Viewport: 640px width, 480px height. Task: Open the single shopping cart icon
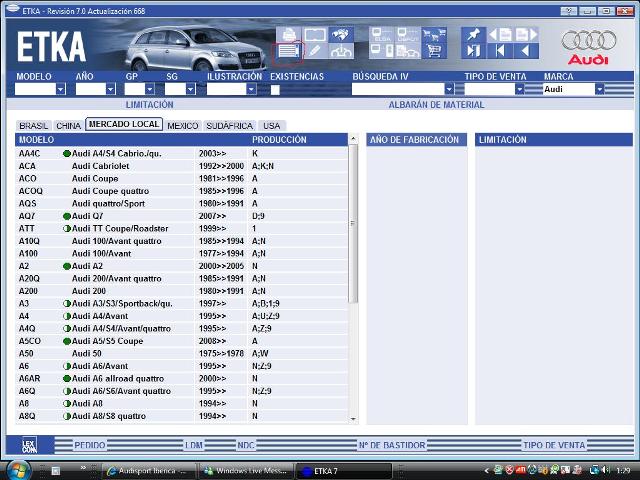click(434, 51)
